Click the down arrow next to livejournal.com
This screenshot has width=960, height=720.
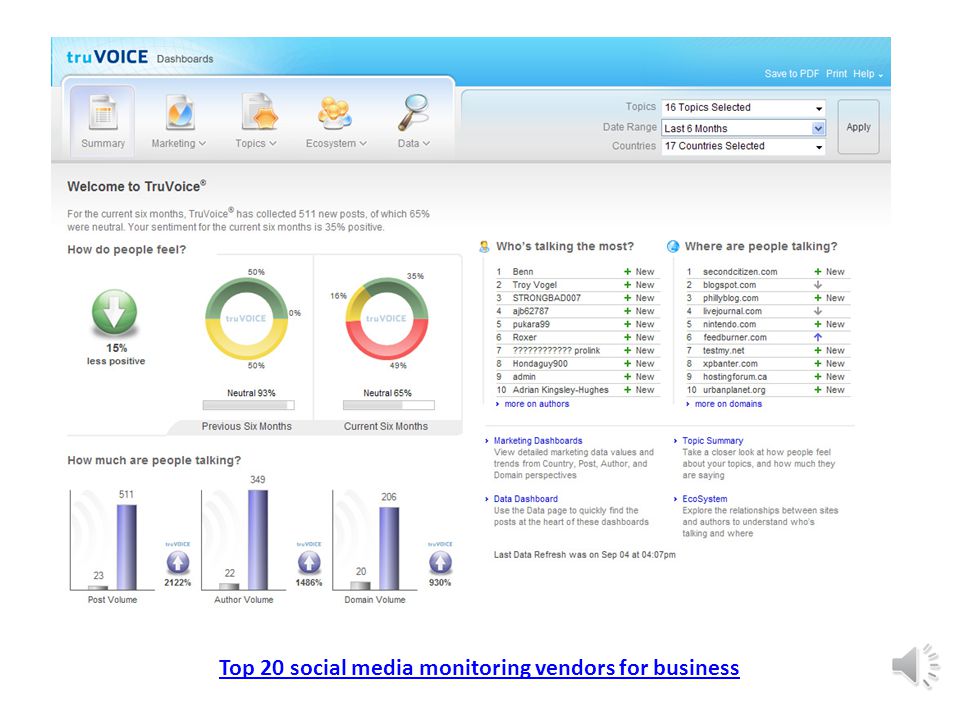(817, 311)
